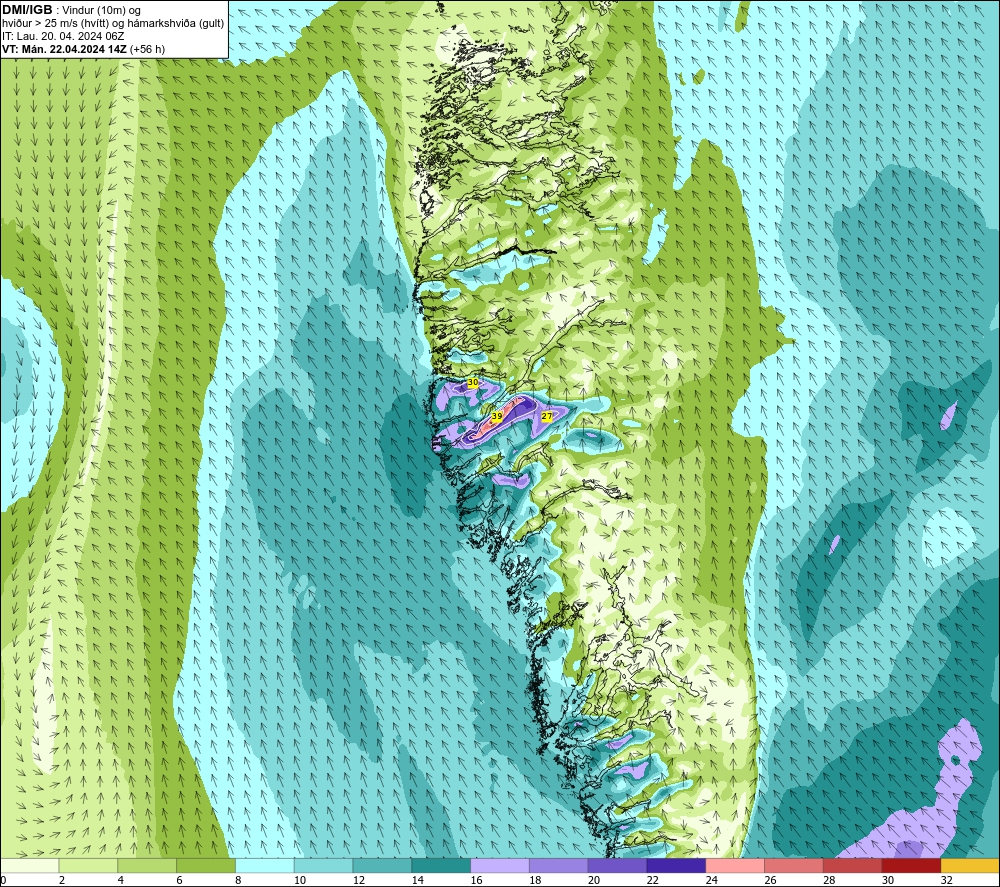
Task: Select the DMI/IGB title text
Action: pos(27,10)
